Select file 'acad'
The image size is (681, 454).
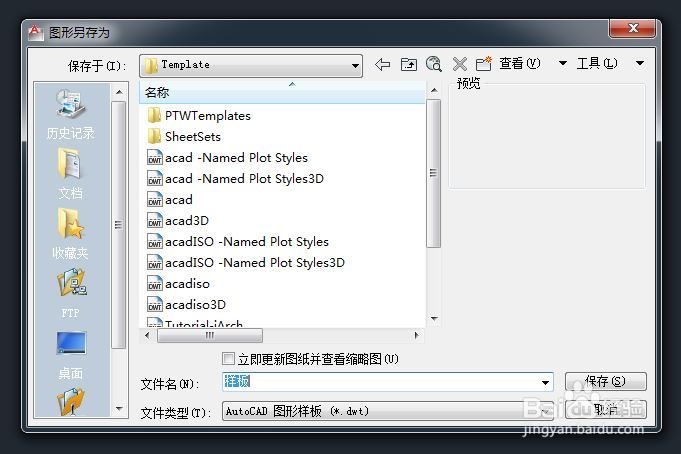[x=170, y=200]
